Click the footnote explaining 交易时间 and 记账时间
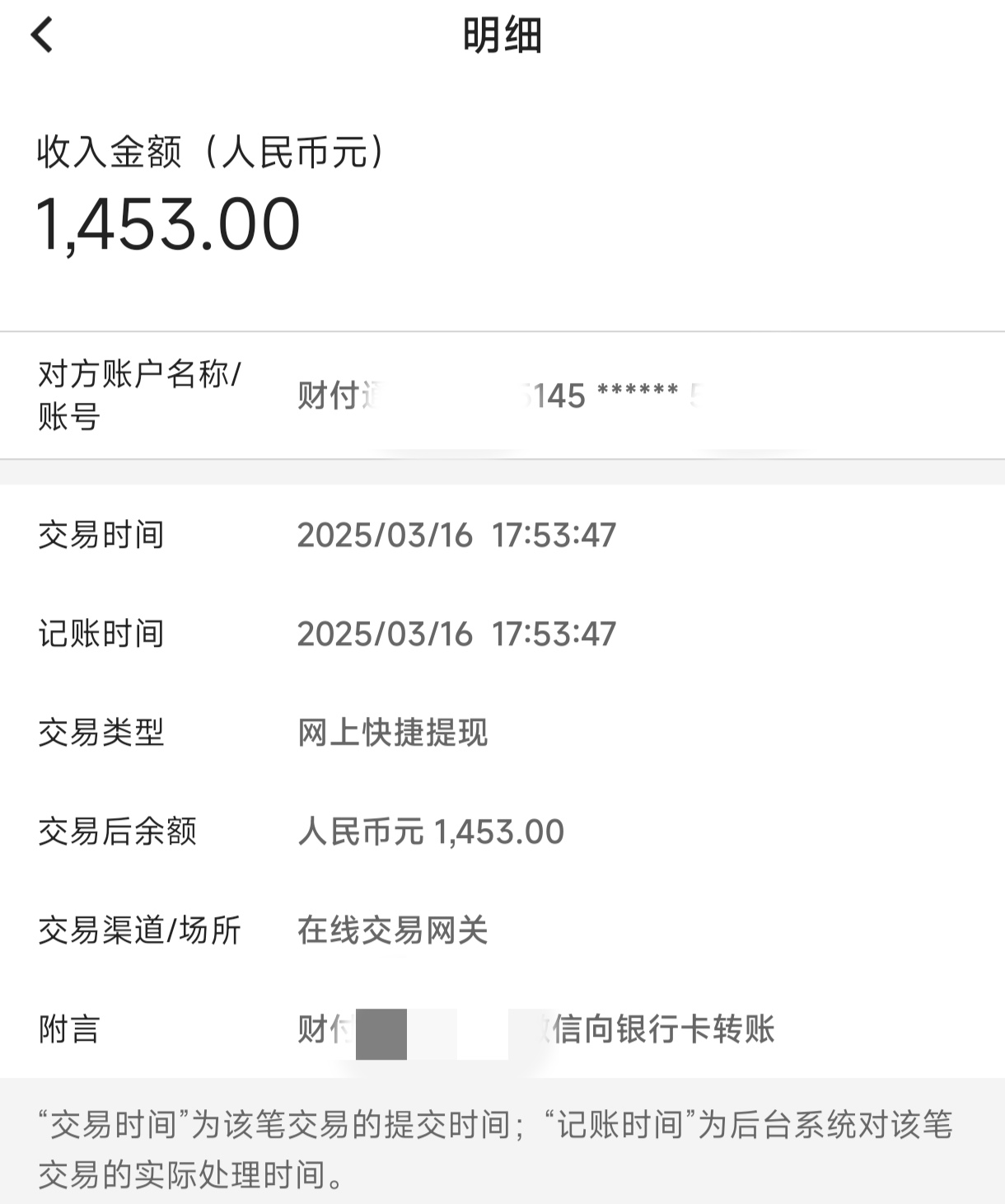Image resolution: width=1005 pixels, height=1204 pixels. 495,1149
